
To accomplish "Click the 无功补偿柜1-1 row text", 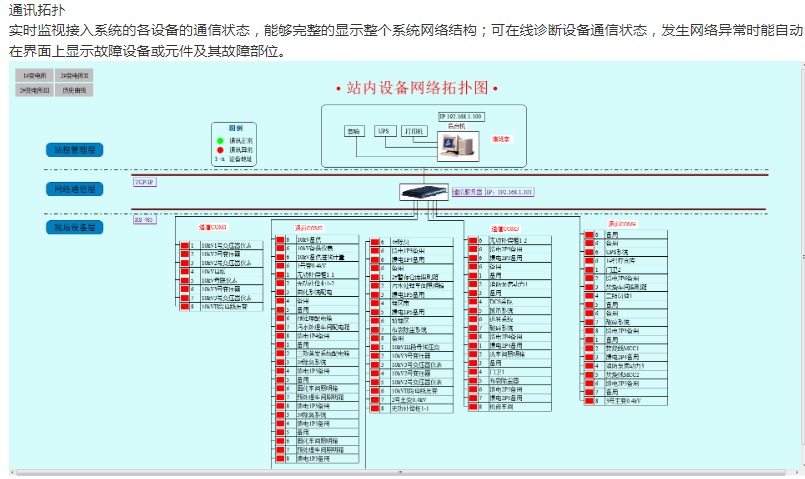I will click(x=410, y=408).
